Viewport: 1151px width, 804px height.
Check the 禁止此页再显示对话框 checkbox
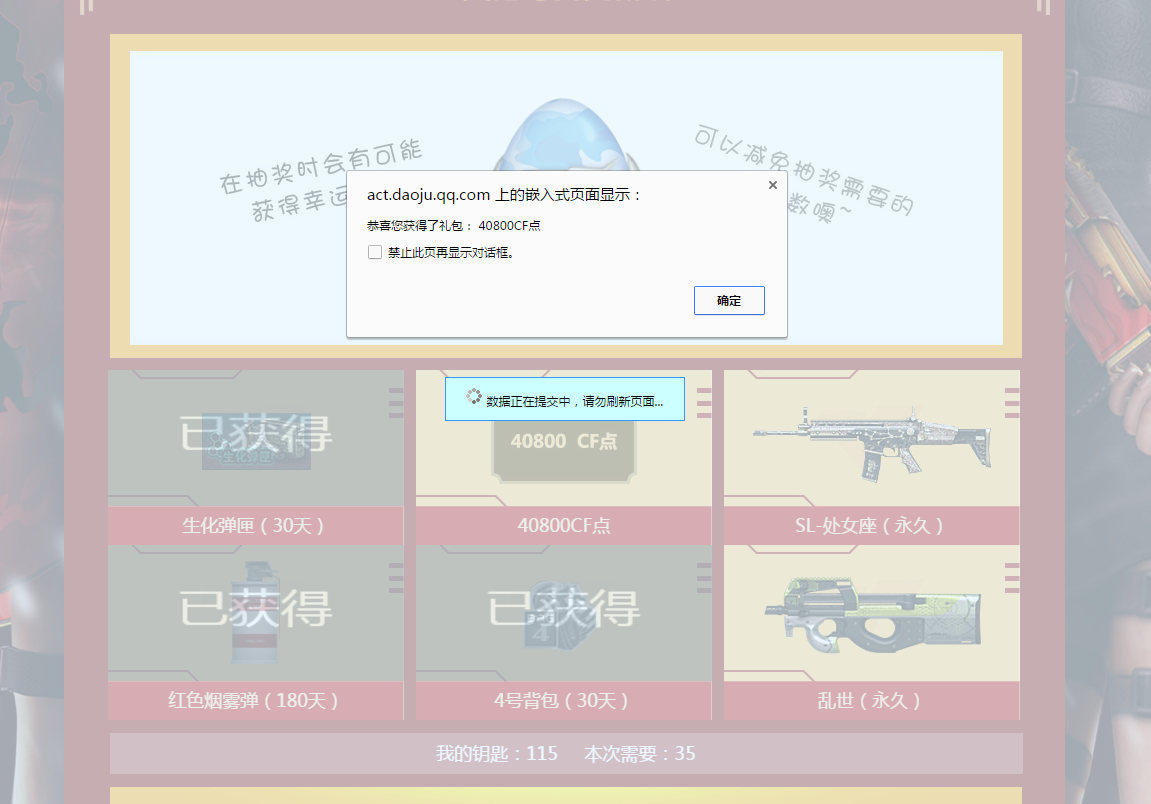(x=375, y=253)
